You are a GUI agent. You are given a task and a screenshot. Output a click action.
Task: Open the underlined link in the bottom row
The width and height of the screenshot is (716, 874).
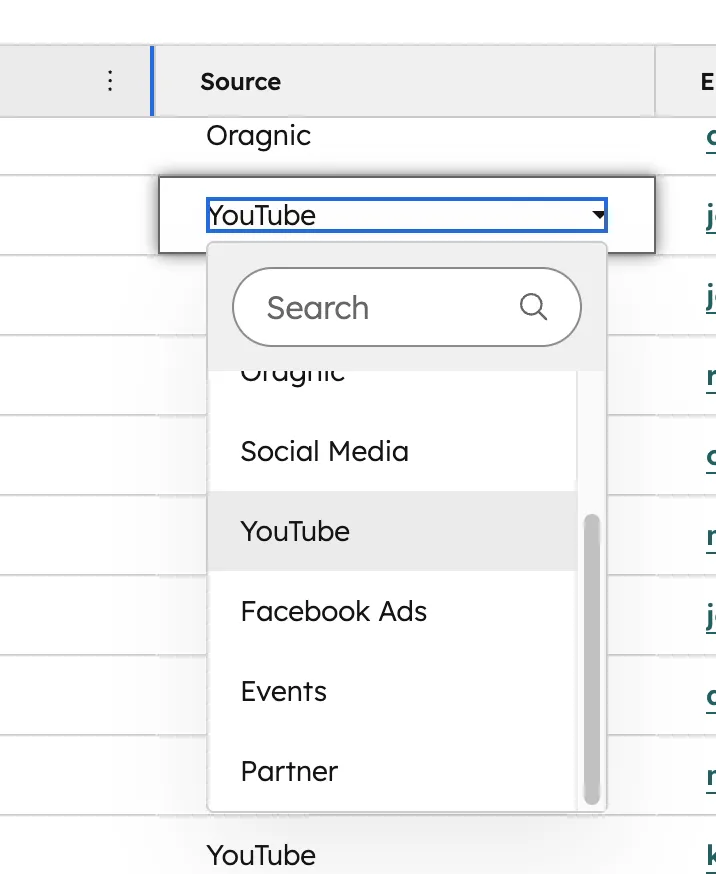click(x=711, y=856)
